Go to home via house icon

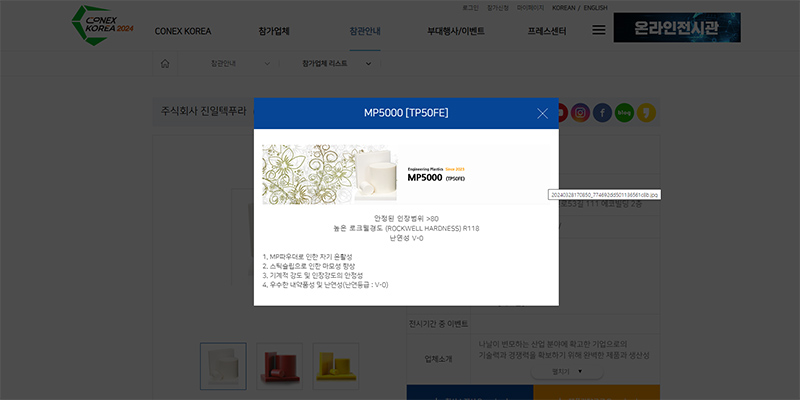165,64
